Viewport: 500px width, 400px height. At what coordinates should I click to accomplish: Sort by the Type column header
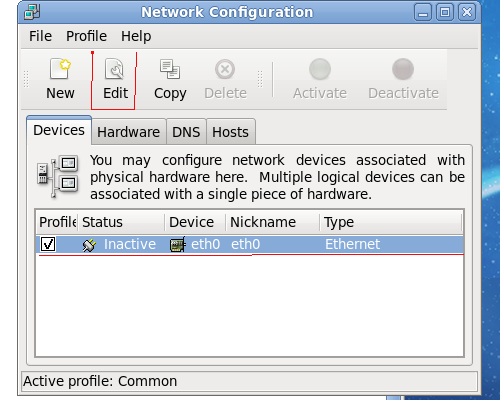click(391, 222)
